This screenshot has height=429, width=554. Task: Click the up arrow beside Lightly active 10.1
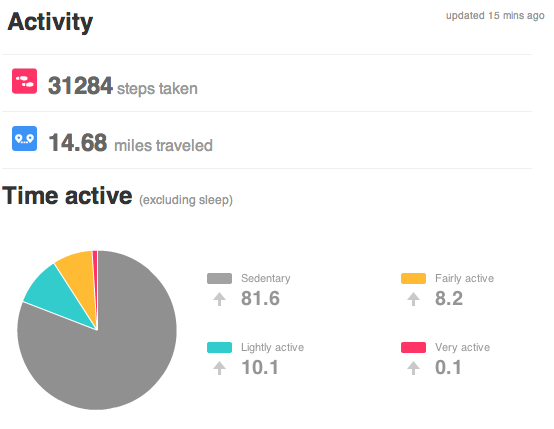(x=219, y=368)
